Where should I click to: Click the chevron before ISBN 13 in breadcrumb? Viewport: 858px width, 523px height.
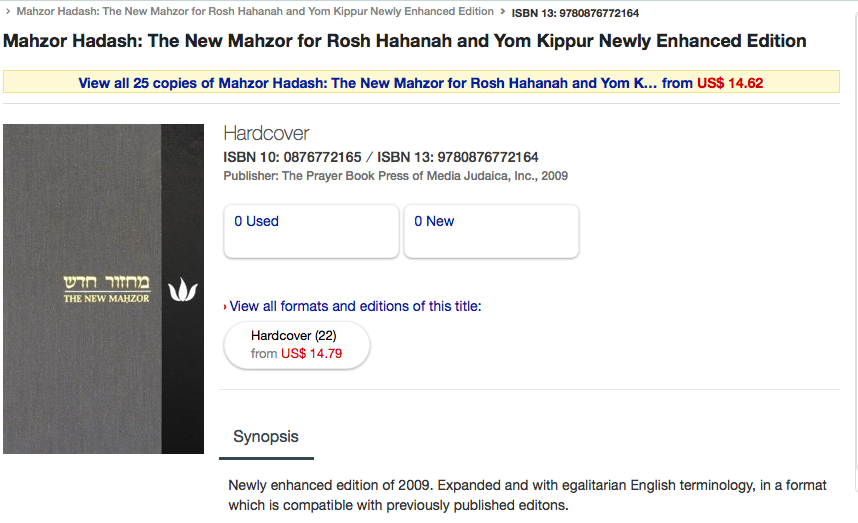[x=503, y=12]
